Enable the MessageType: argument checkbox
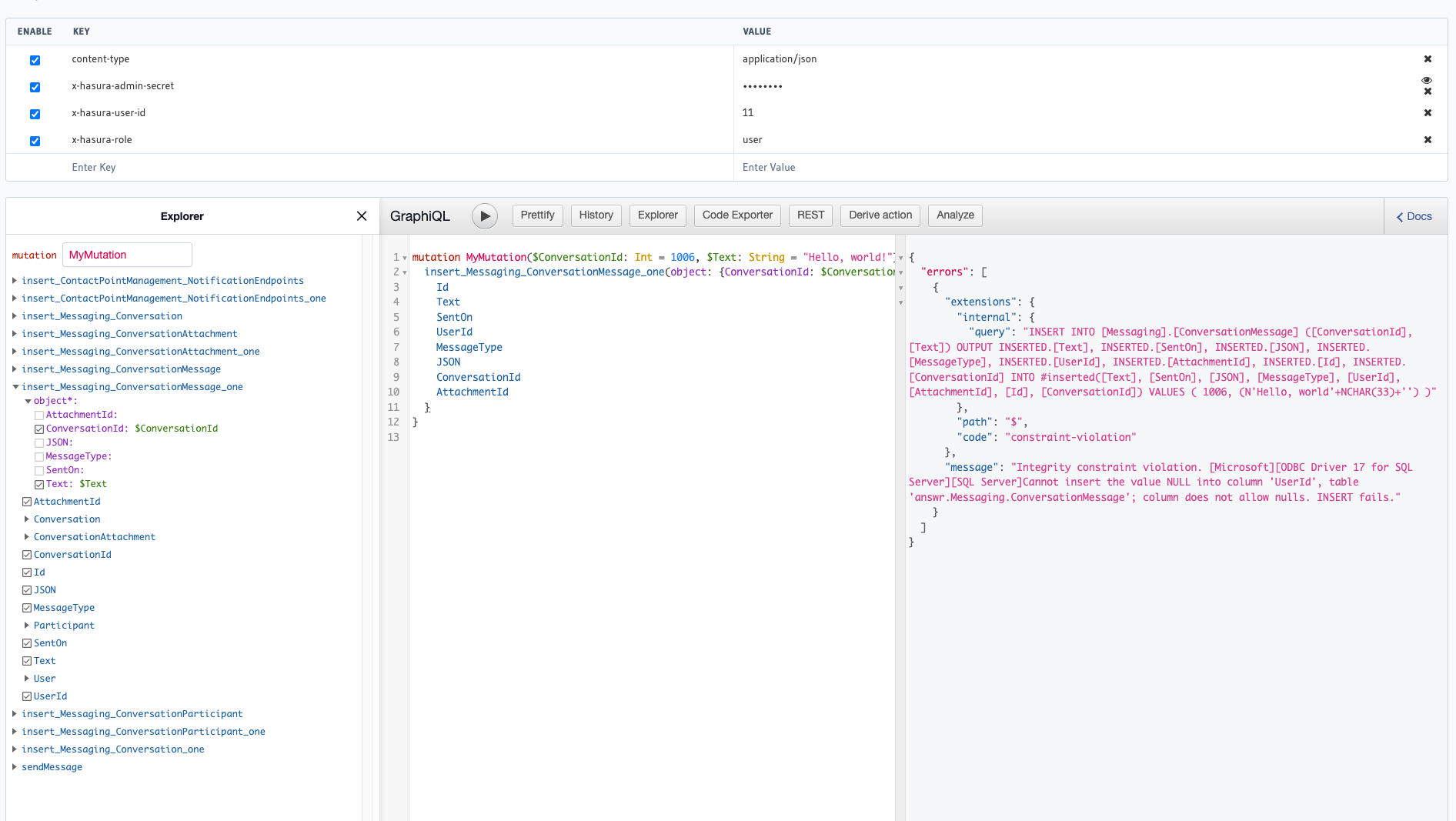 tap(39, 457)
